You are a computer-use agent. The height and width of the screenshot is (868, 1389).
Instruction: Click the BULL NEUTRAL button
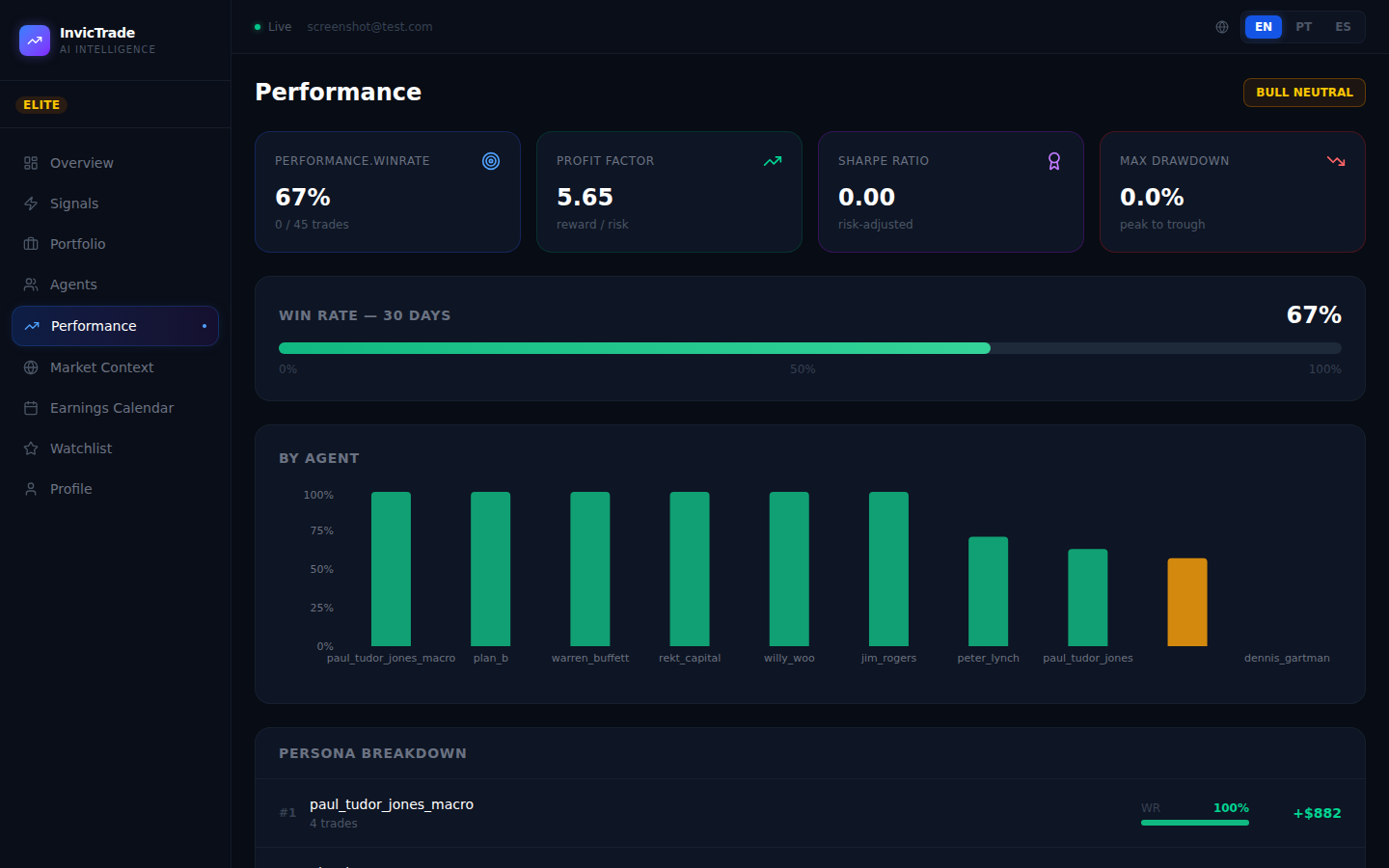[1304, 92]
